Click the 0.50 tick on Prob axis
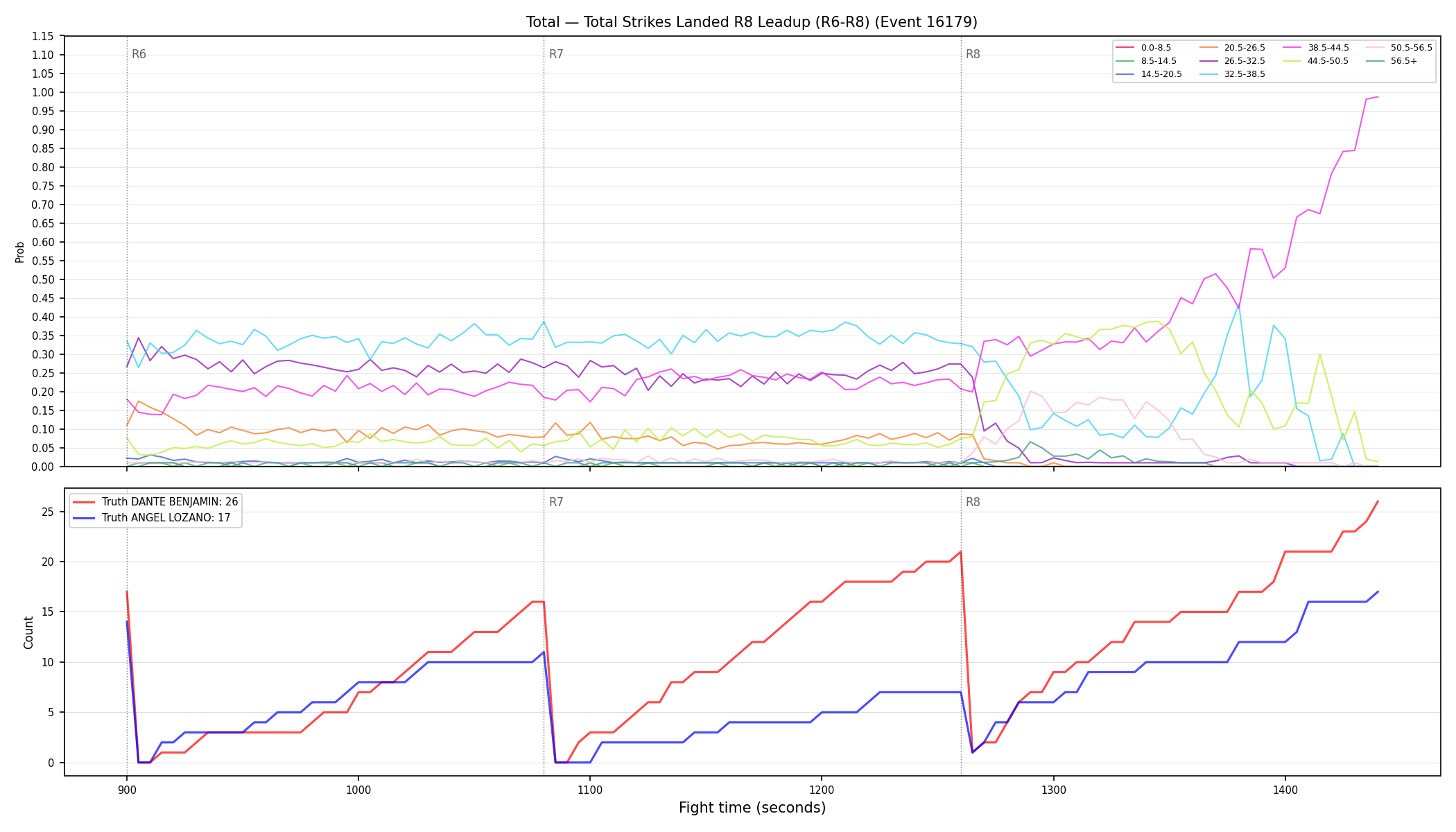Viewport: 1456px width, 832px height. click(42, 279)
